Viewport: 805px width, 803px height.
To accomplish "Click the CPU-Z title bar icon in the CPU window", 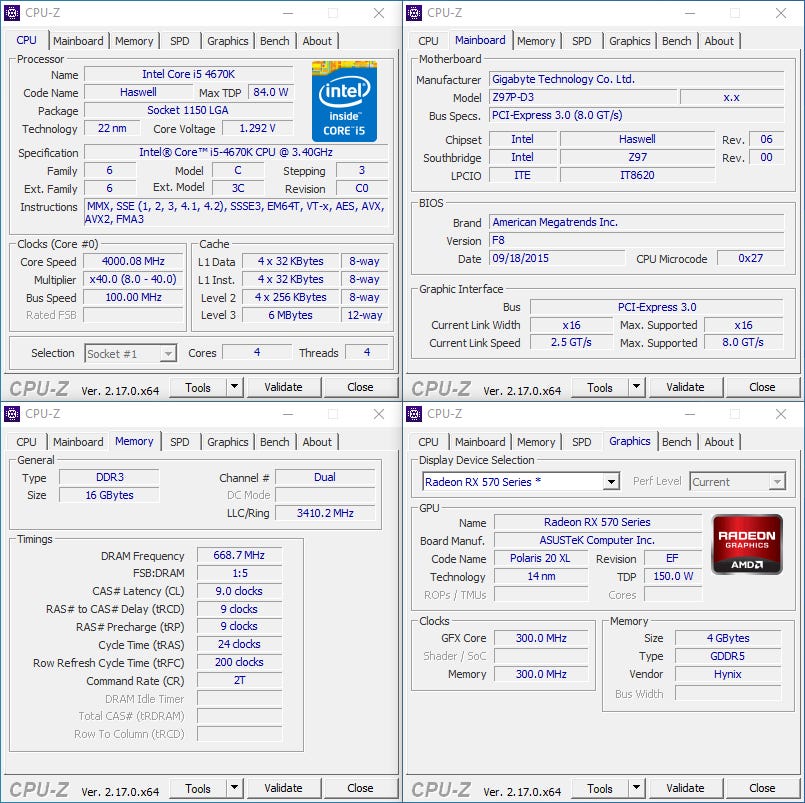I will pos(13,13).
